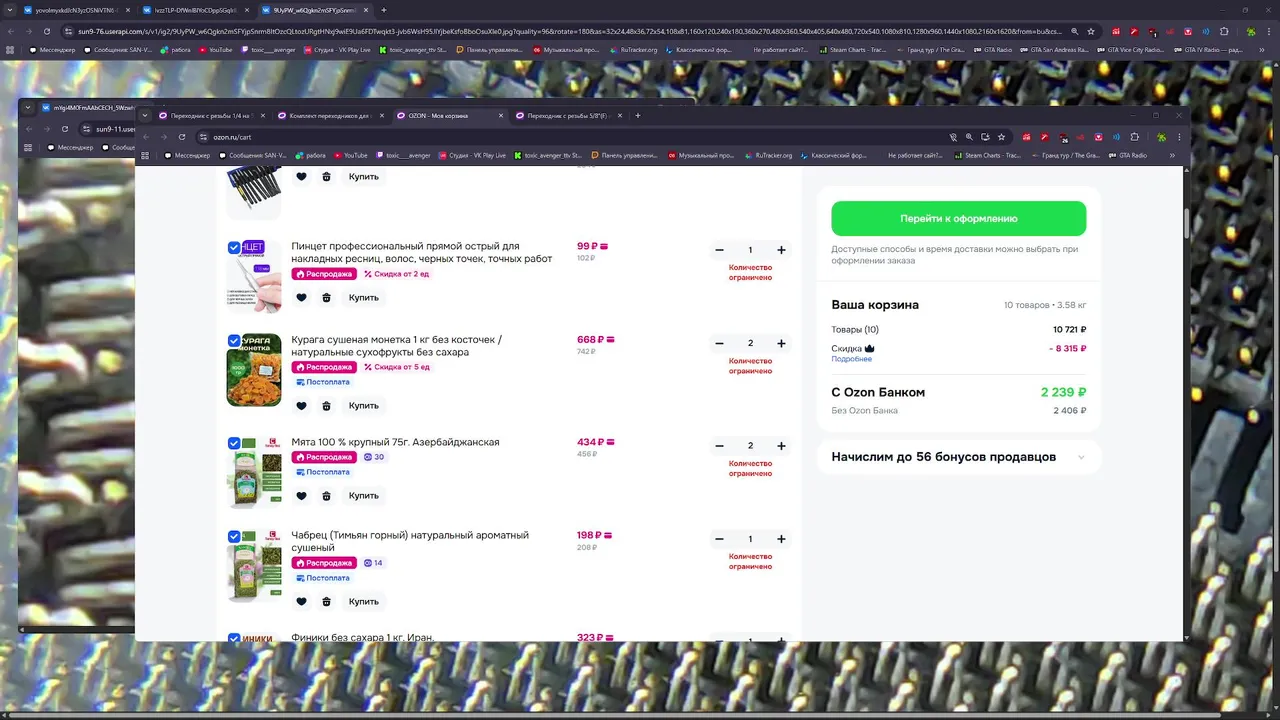Favorite the Курага сушеная монетка item

pyautogui.click(x=301, y=406)
